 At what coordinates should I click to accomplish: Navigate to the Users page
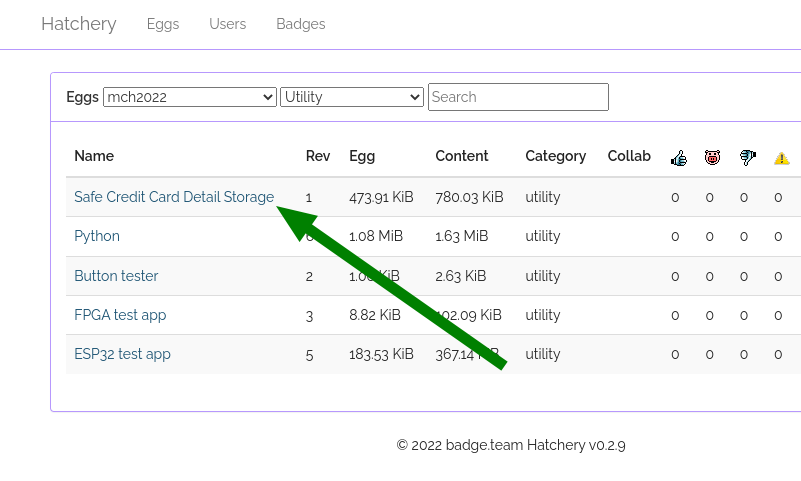click(x=227, y=24)
